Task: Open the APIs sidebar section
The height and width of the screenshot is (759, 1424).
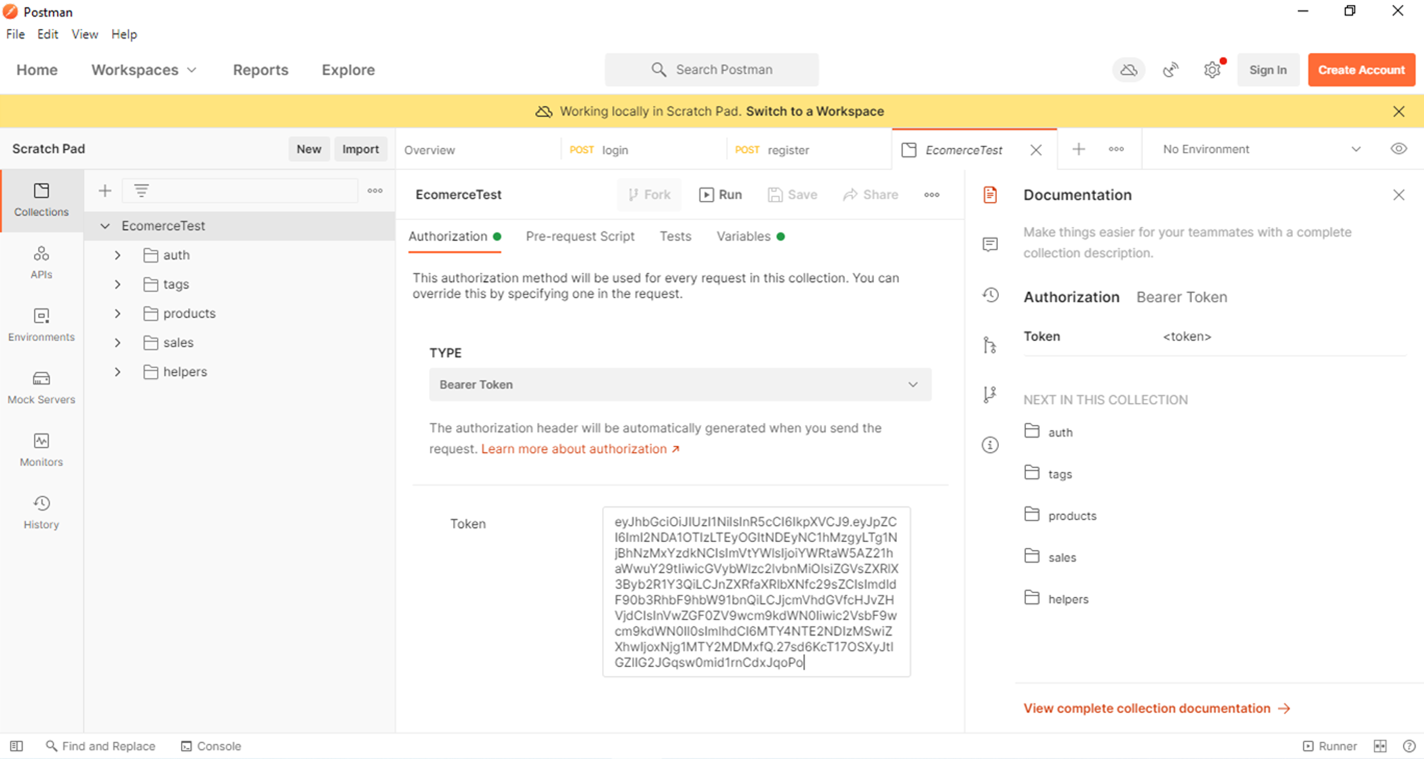Action: (41, 263)
